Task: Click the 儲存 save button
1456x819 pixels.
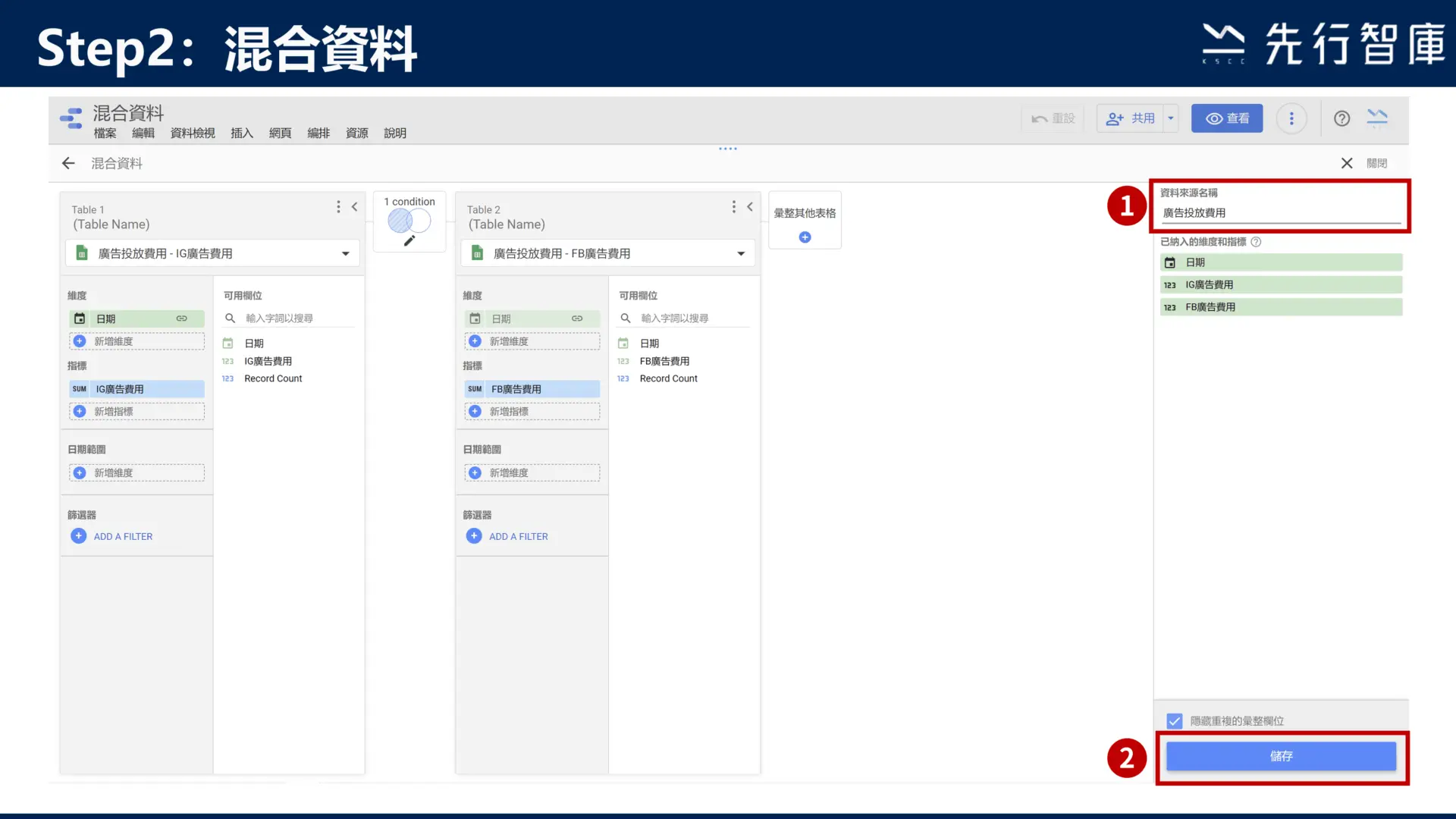Action: [x=1281, y=756]
